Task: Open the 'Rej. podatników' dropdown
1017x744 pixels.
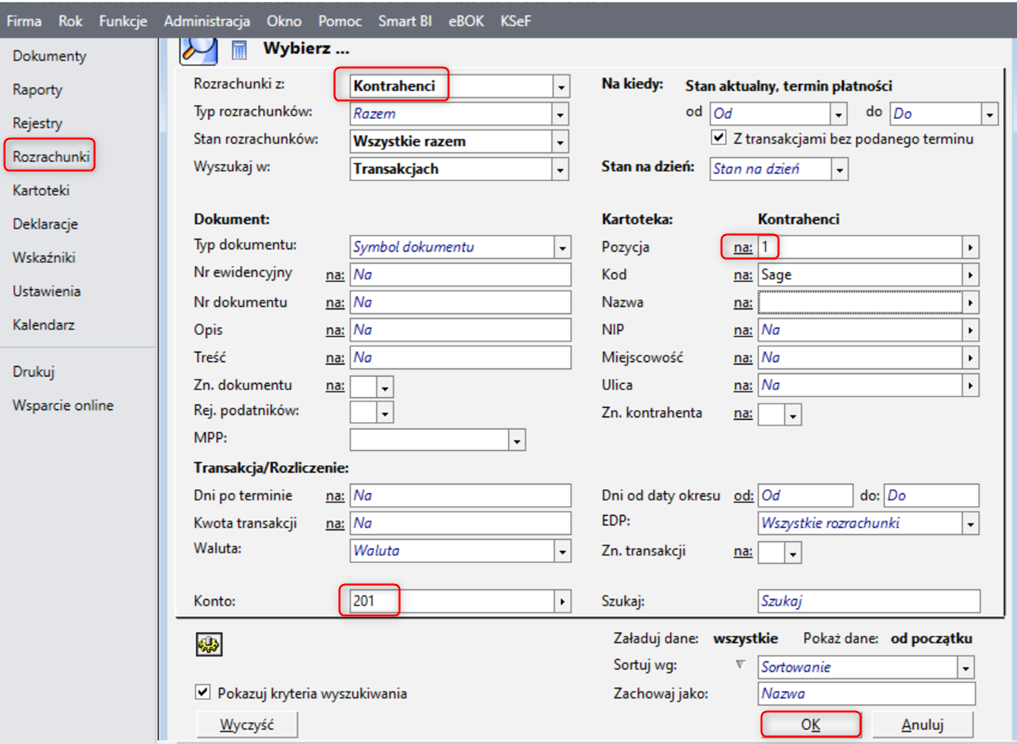Action: tap(385, 413)
